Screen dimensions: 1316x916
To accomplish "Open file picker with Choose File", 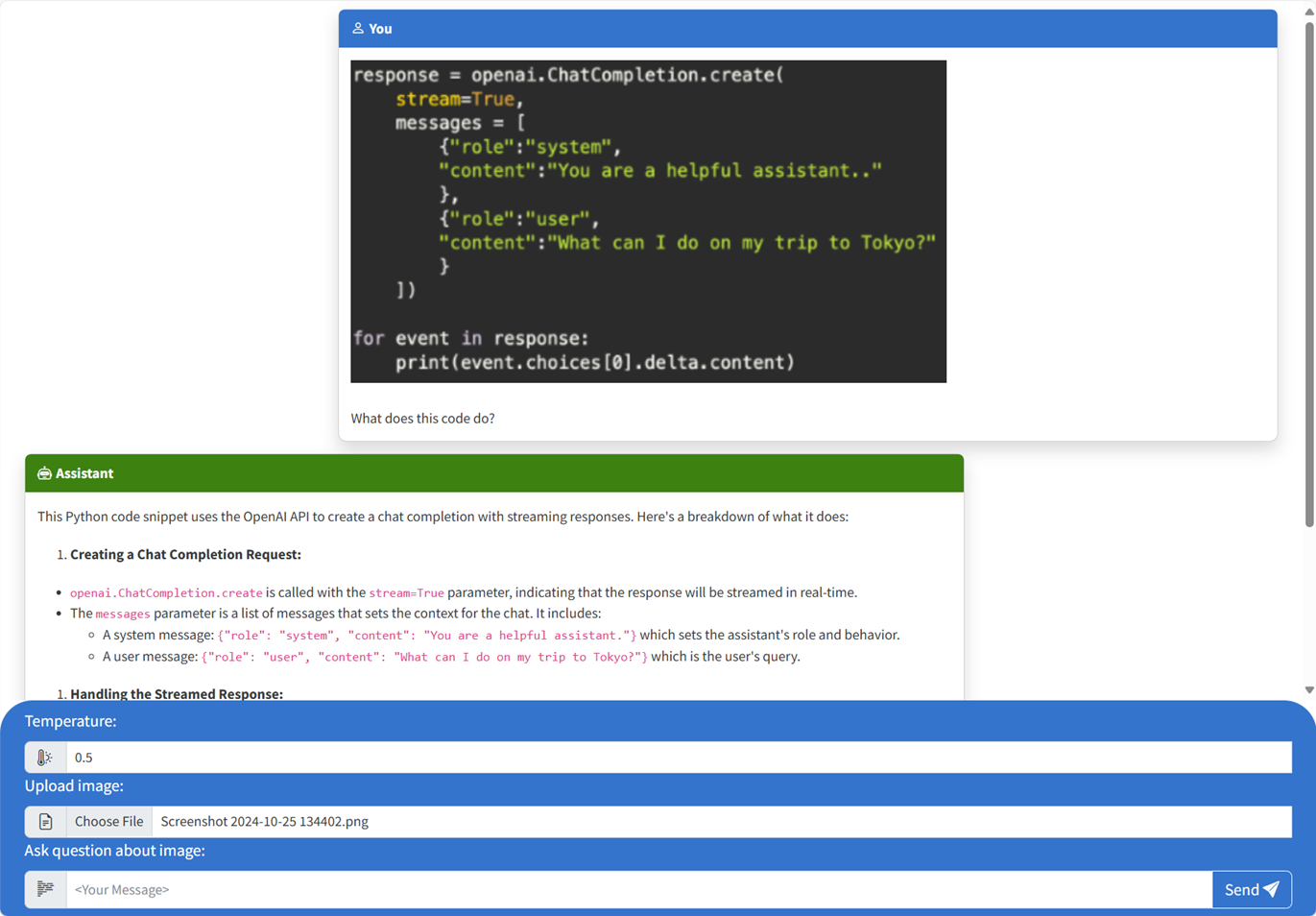I will (x=108, y=822).
